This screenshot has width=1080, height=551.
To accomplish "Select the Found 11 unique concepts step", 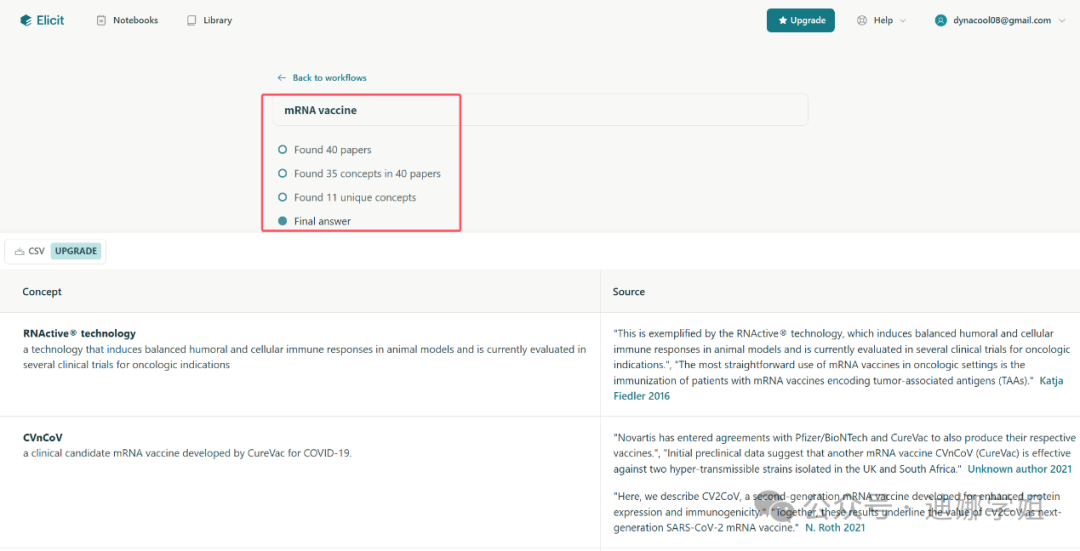I will [347, 198].
